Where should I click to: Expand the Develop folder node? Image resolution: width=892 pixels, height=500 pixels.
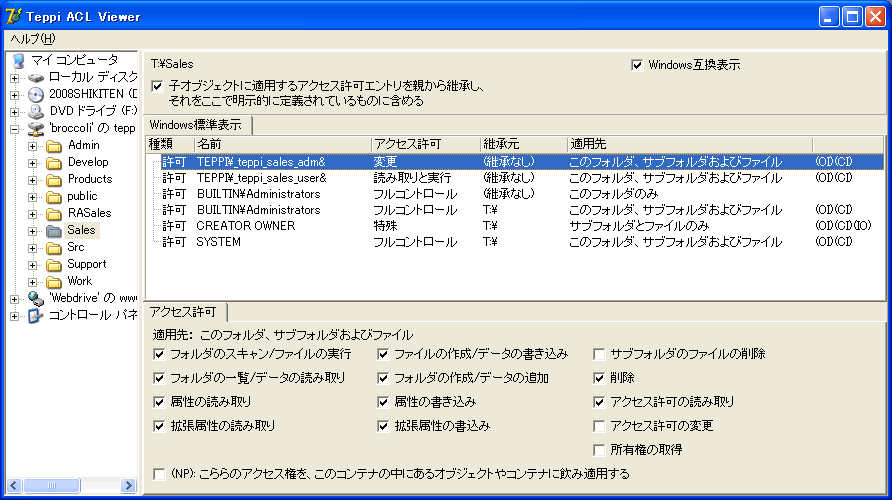tap(32, 163)
